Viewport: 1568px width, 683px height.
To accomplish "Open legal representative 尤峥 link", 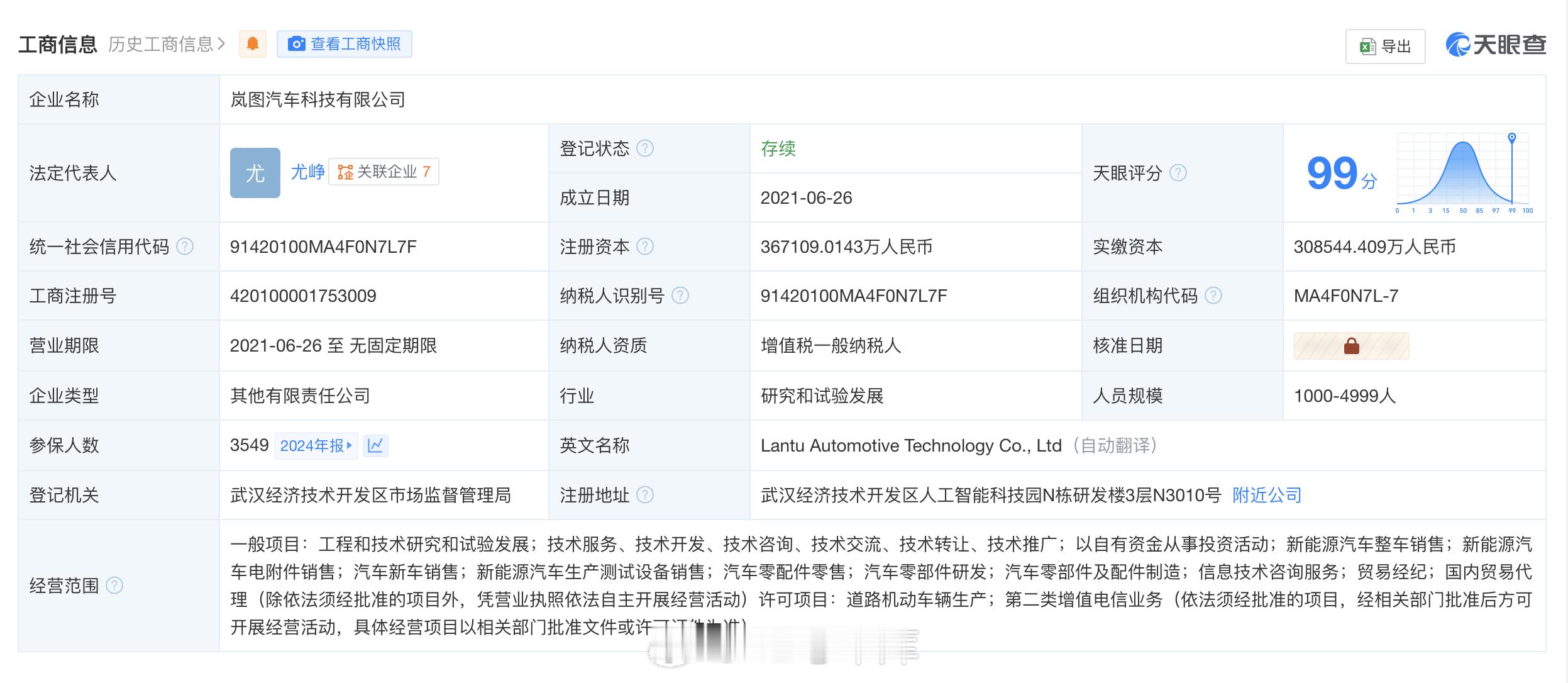I will point(307,172).
